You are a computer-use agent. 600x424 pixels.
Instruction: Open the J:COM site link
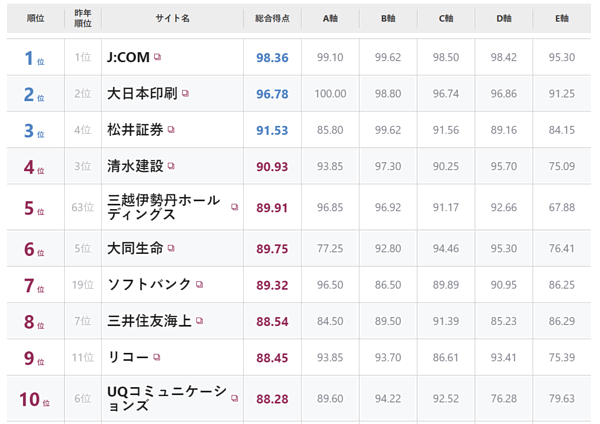[x=127, y=58]
